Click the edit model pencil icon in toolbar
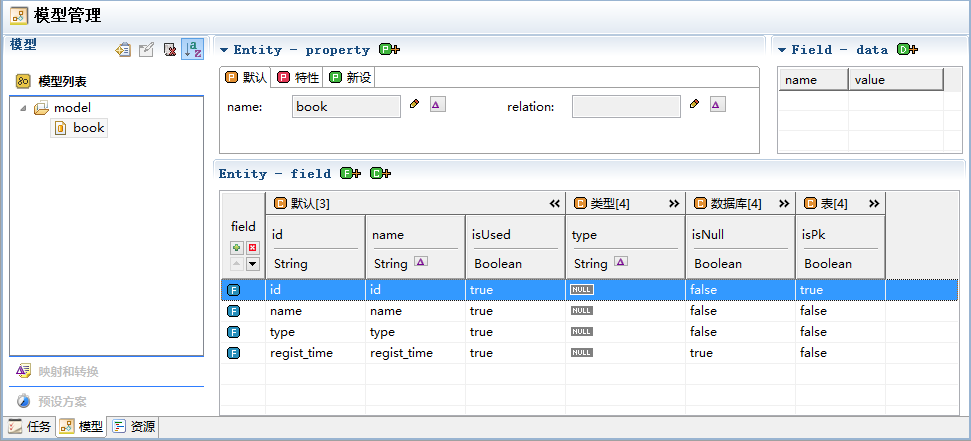 (146, 50)
